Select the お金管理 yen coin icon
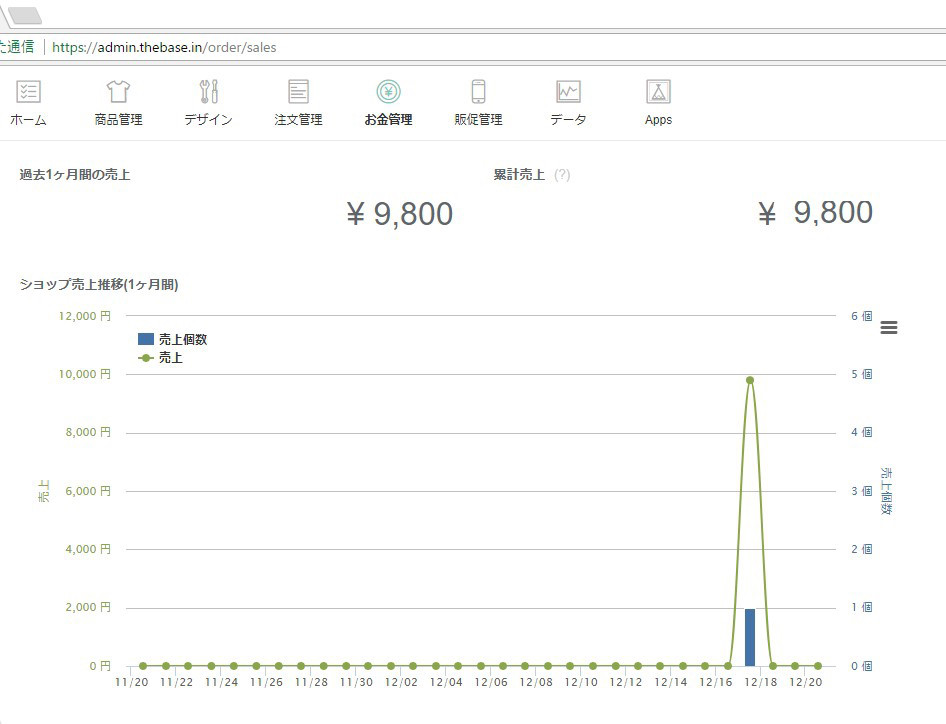 (x=389, y=92)
